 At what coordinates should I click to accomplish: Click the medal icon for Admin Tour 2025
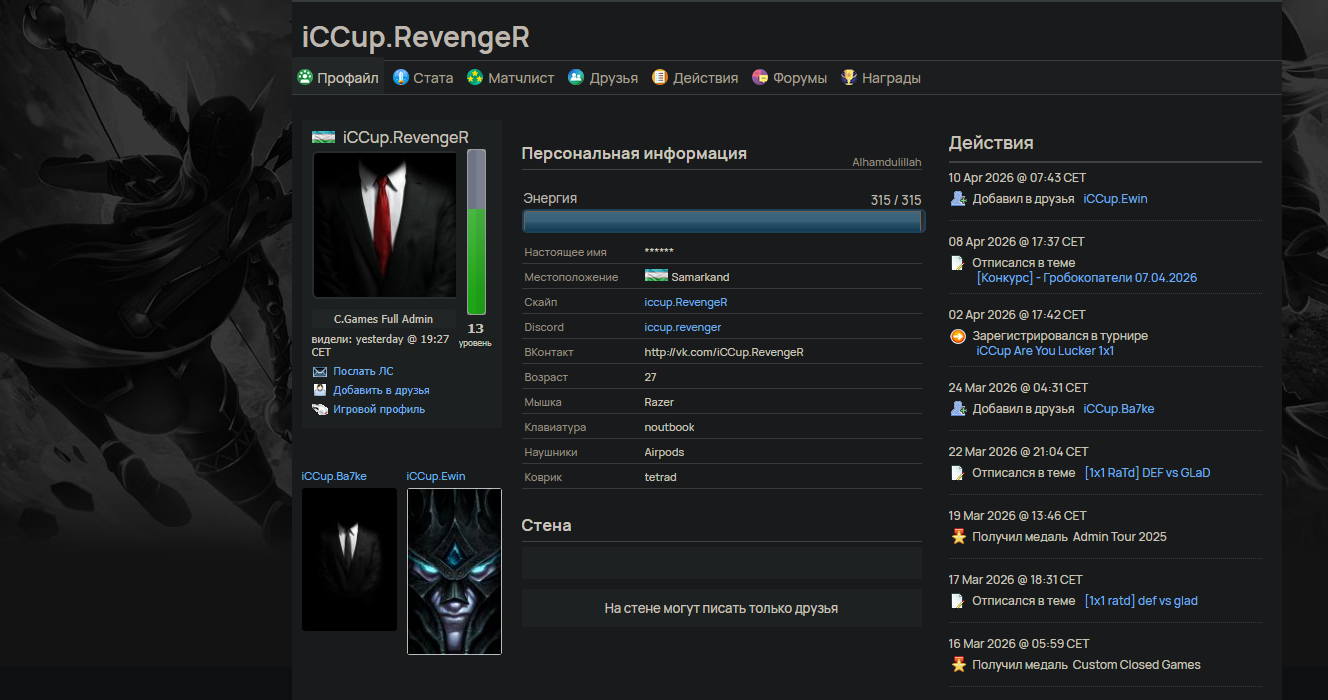pyautogui.click(x=958, y=536)
